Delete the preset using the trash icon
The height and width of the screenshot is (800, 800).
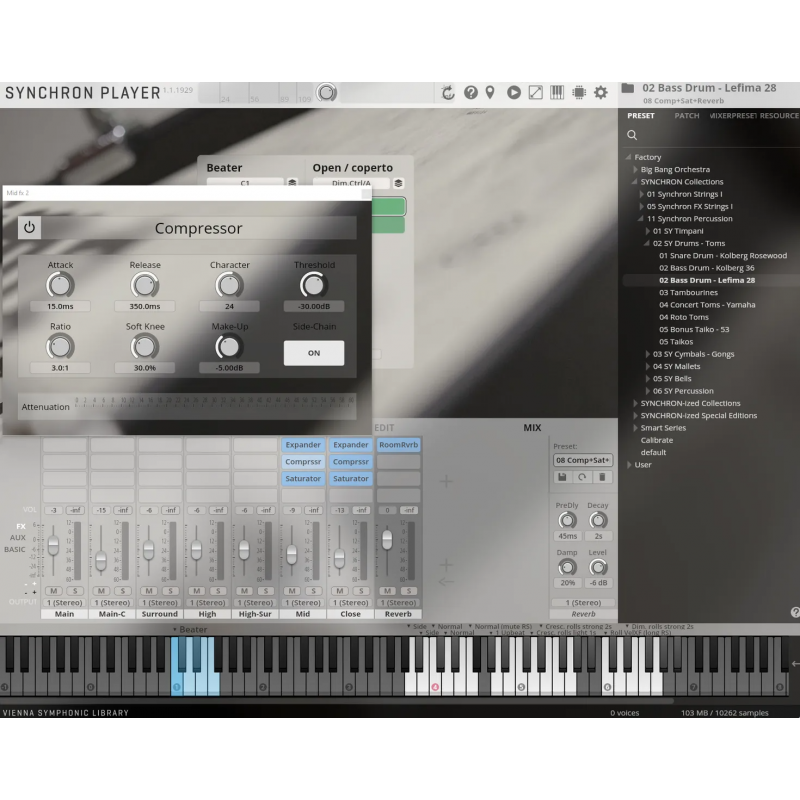[x=602, y=477]
